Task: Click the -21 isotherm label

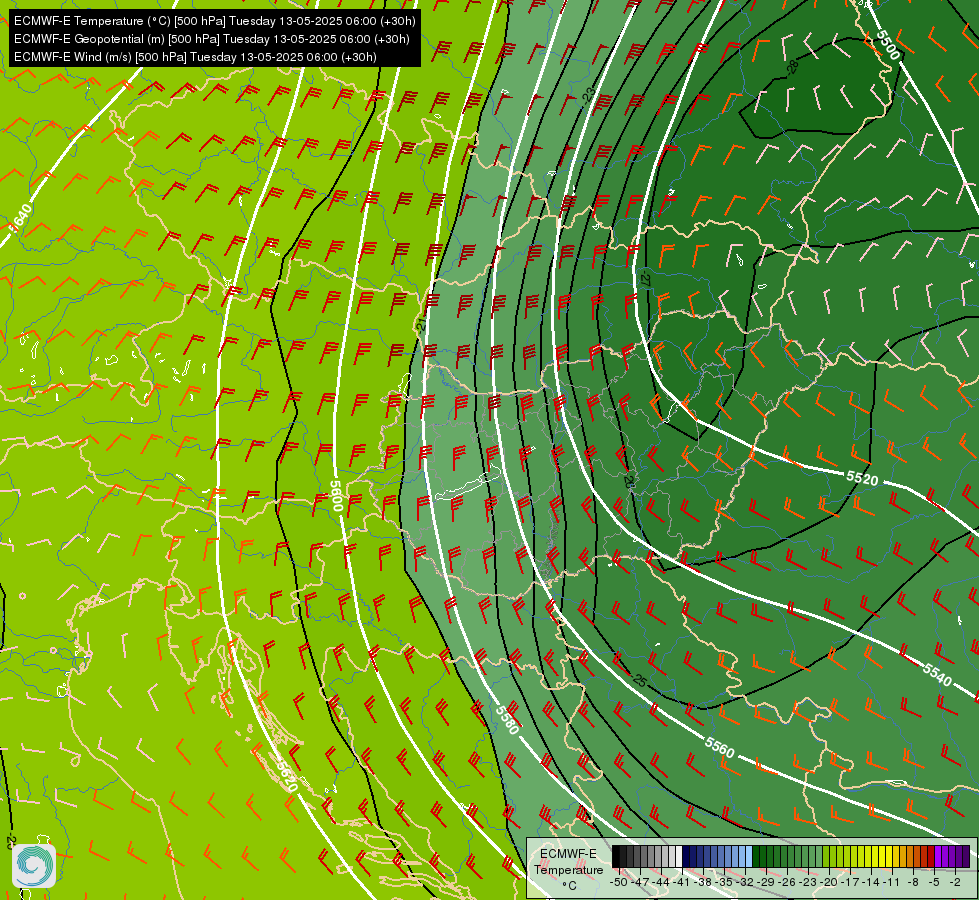Action: click(421, 324)
